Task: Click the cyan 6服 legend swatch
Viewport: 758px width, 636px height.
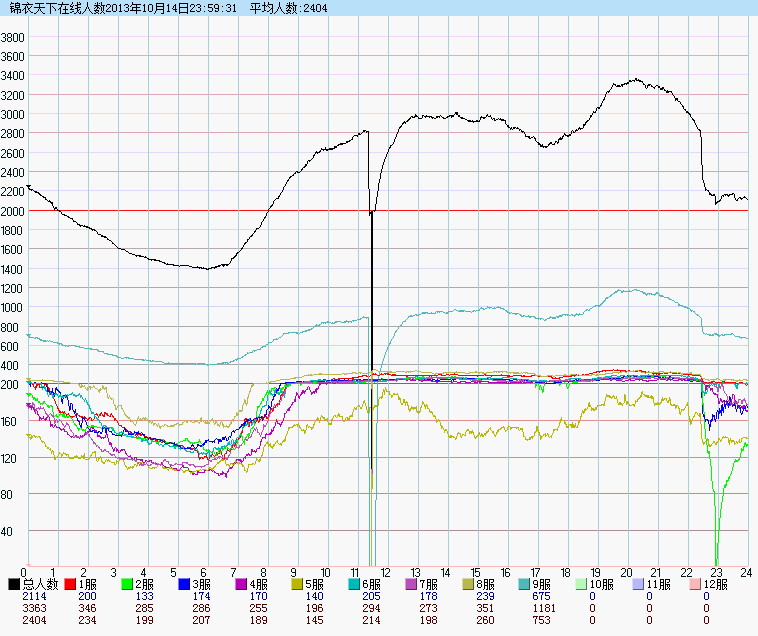Action: 355,584
